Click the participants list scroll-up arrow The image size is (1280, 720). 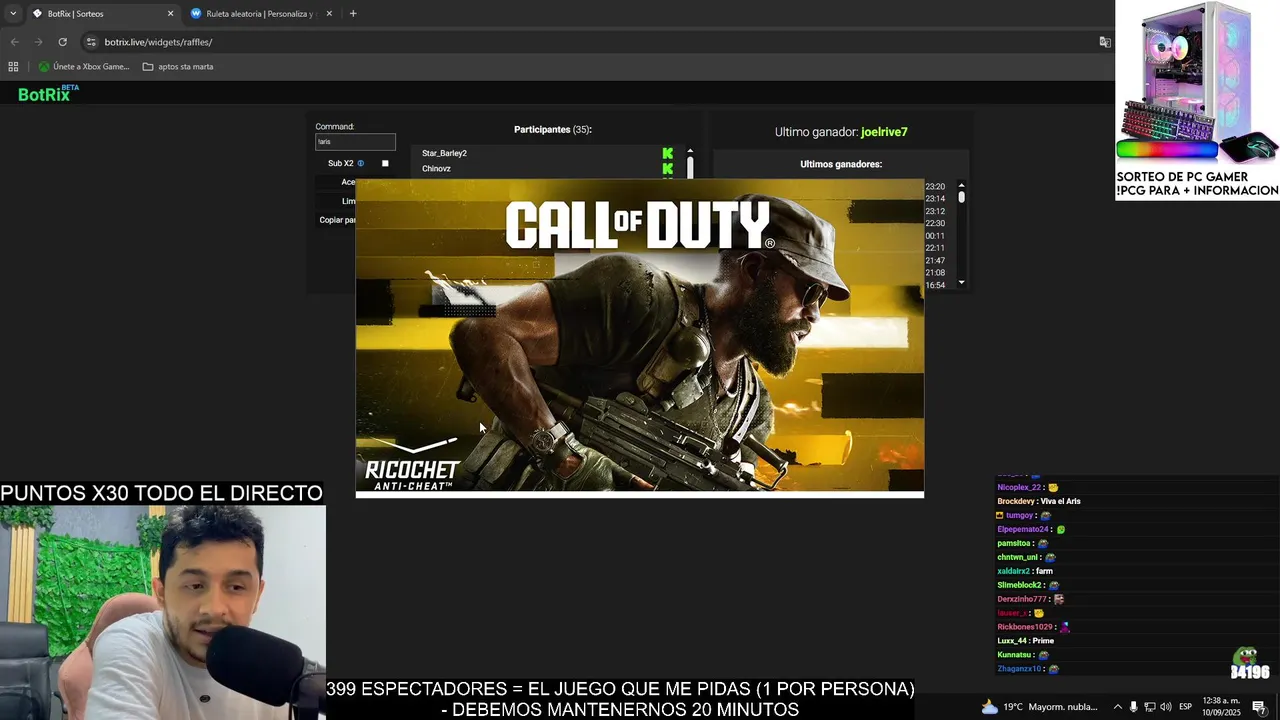point(690,151)
